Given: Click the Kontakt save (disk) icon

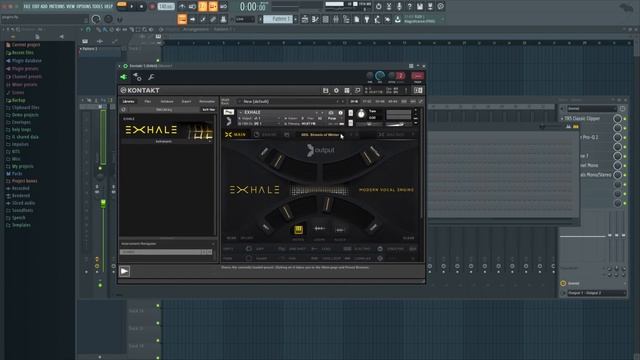Looking at the screenshot, I should [326, 91].
